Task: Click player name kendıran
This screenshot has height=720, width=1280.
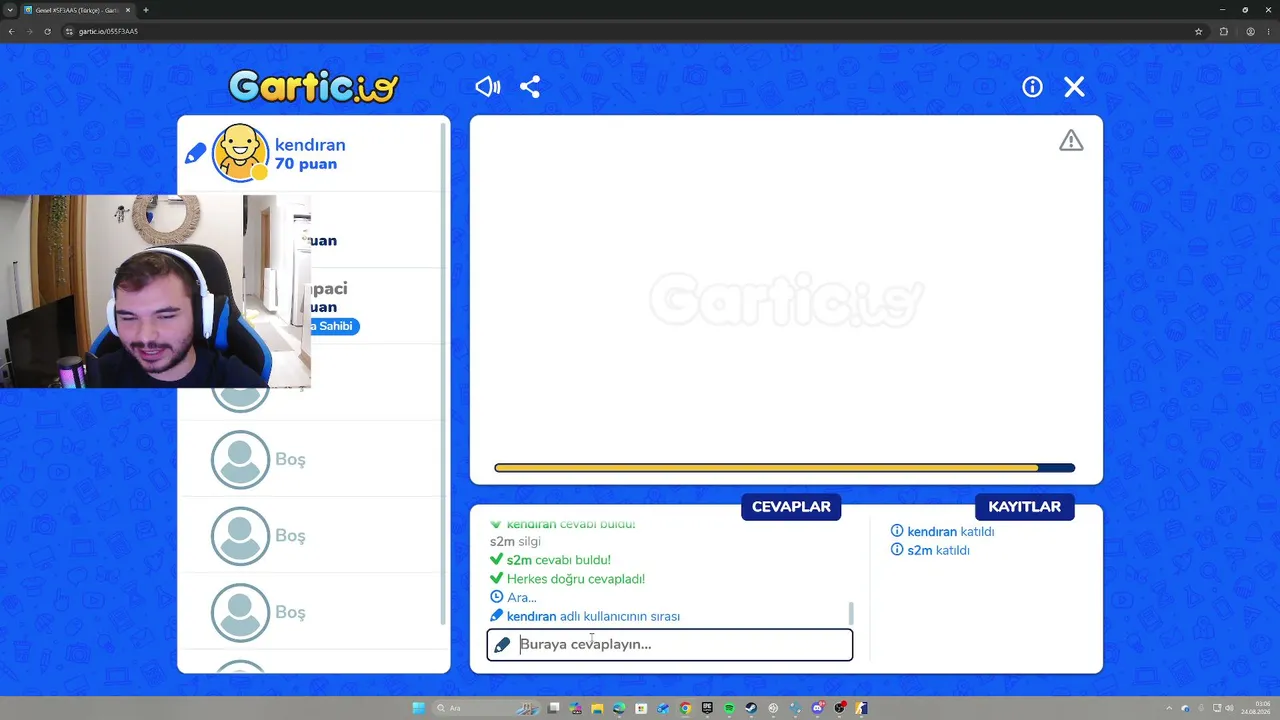Action: pyautogui.click(x=310, y=145)
